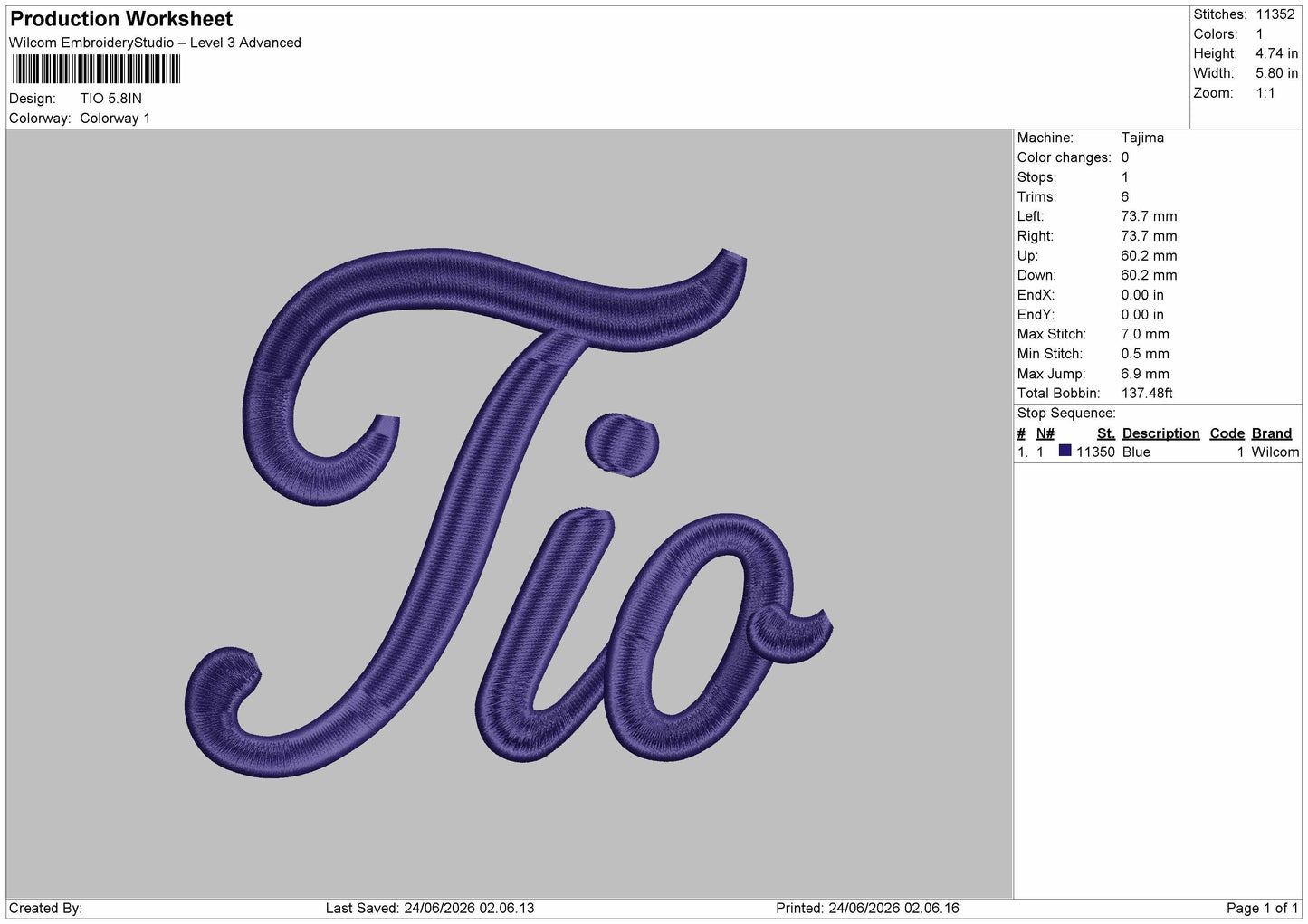Click the Code column header
Viewport: 1308px width, 924px height.
(x=1227, y=433)
